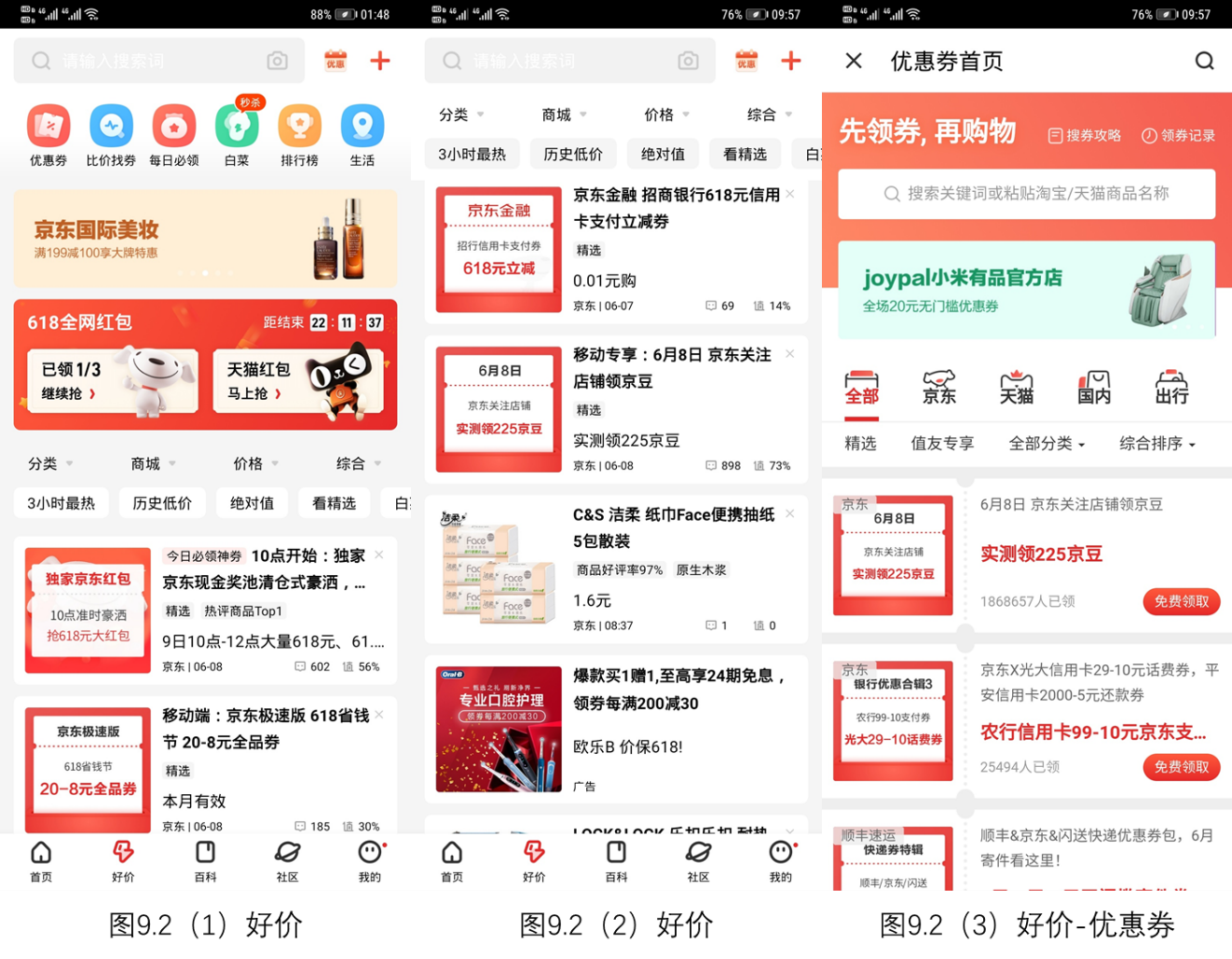
Task: Dismiss the 京东金融 招商银行 deal with X
Action: pyautogui.click(x=789, y=194)
